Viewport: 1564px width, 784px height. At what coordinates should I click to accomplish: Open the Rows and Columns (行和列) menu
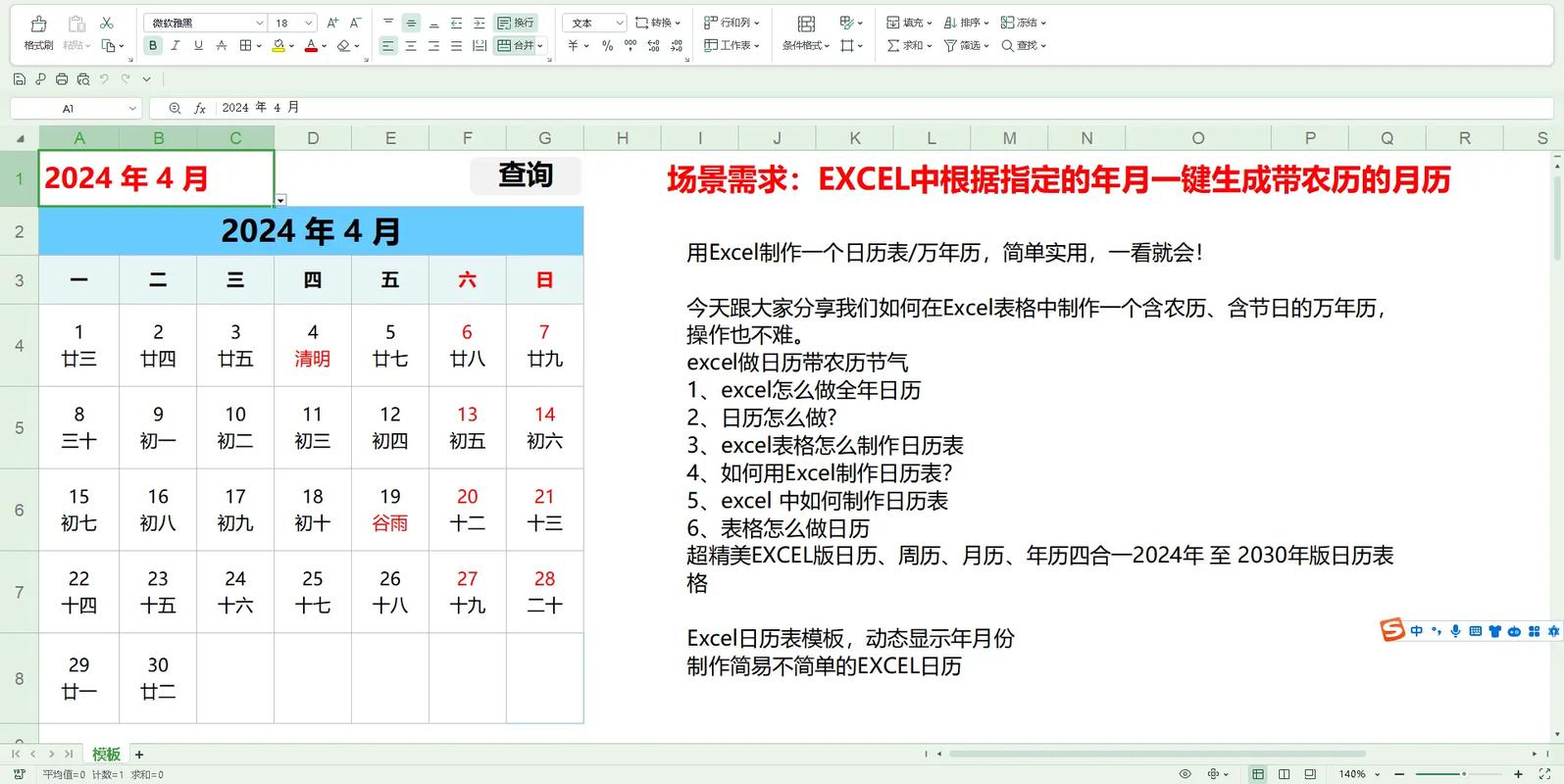(x=732, y=23)
